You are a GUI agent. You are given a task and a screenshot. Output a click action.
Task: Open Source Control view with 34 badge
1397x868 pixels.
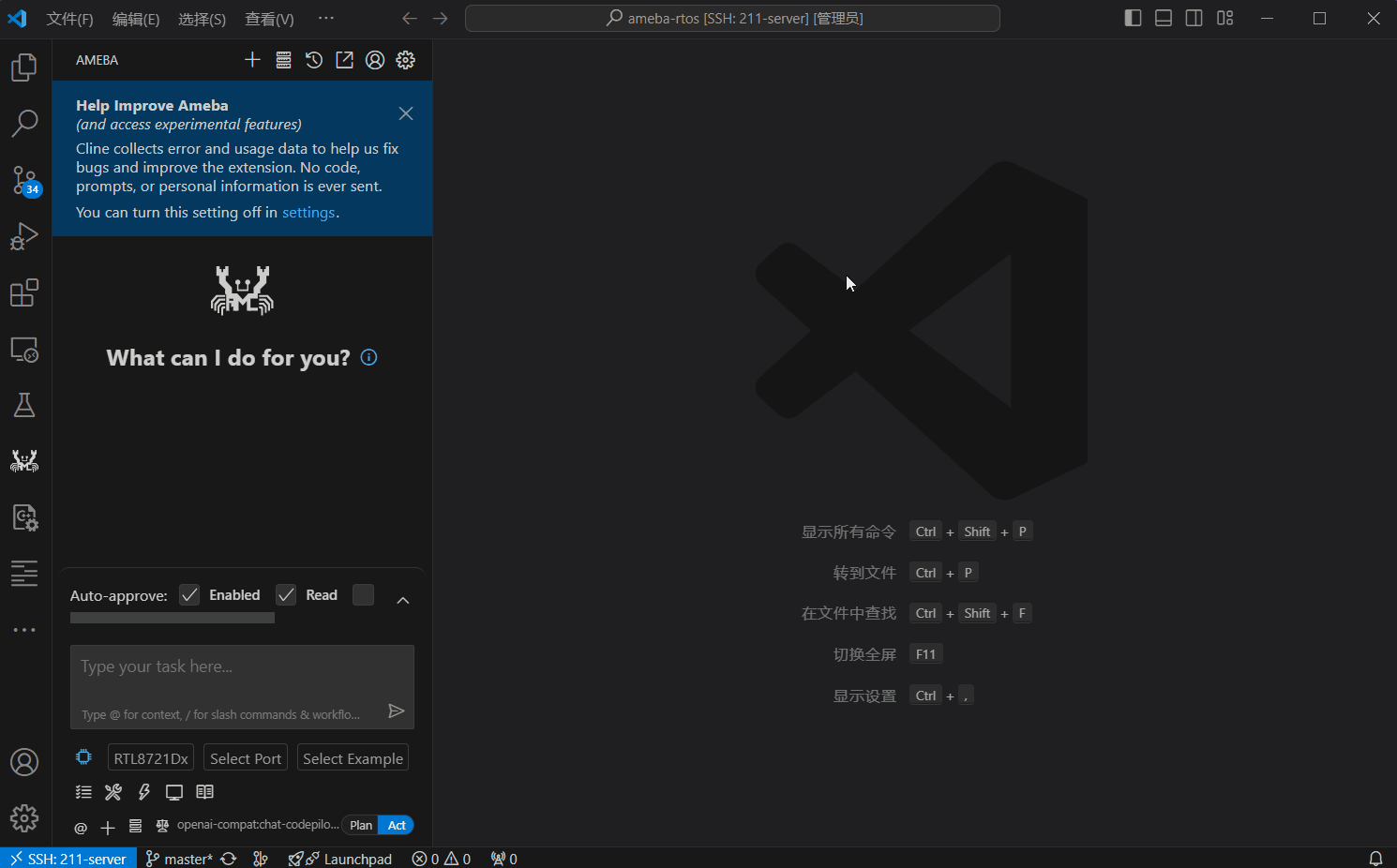(x=24, y=180)
